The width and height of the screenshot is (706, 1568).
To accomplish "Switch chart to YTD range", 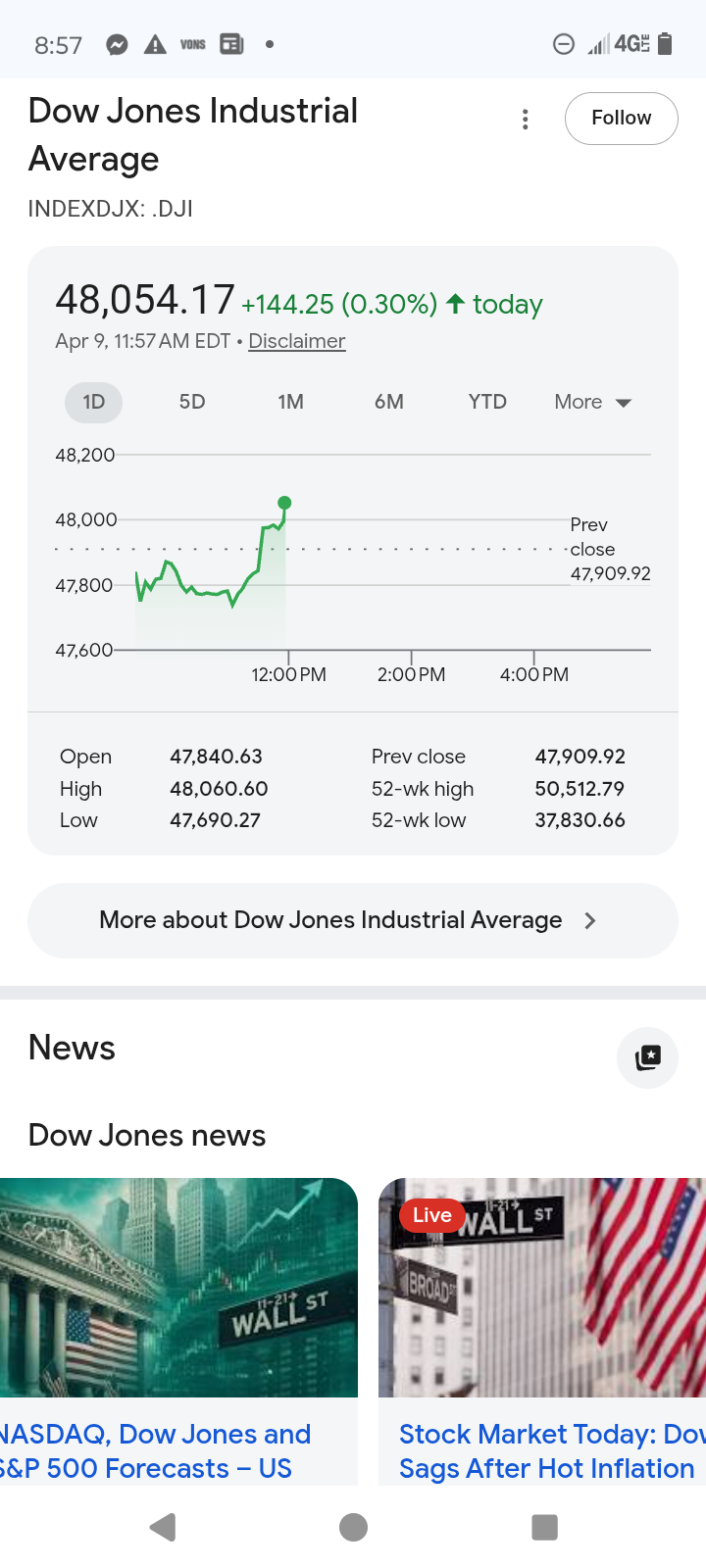I will click(x=487, y=402).
